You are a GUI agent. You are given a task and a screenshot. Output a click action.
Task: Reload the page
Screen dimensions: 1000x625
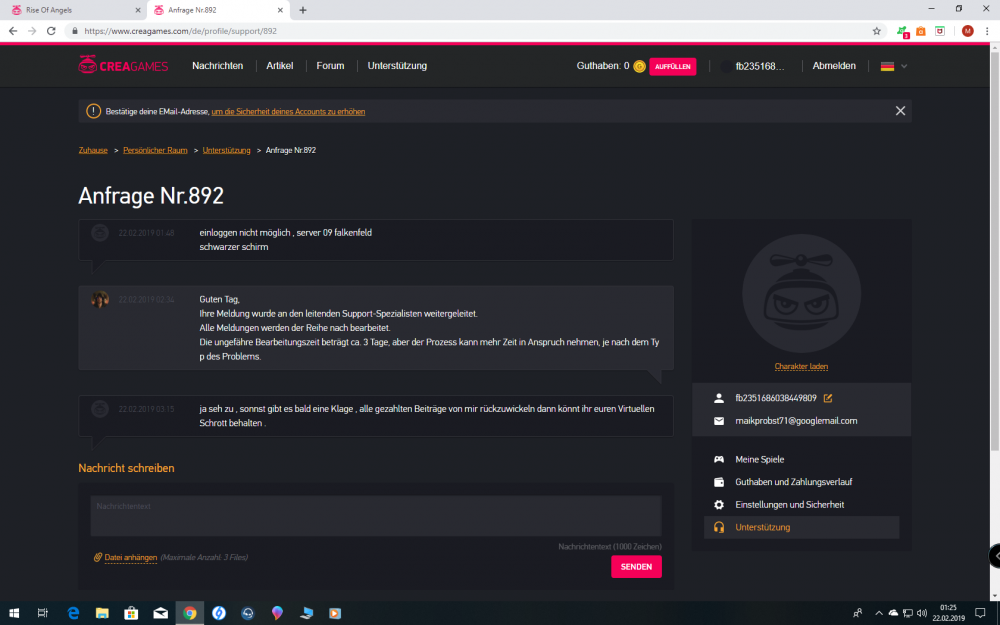[x=51, y=31]
